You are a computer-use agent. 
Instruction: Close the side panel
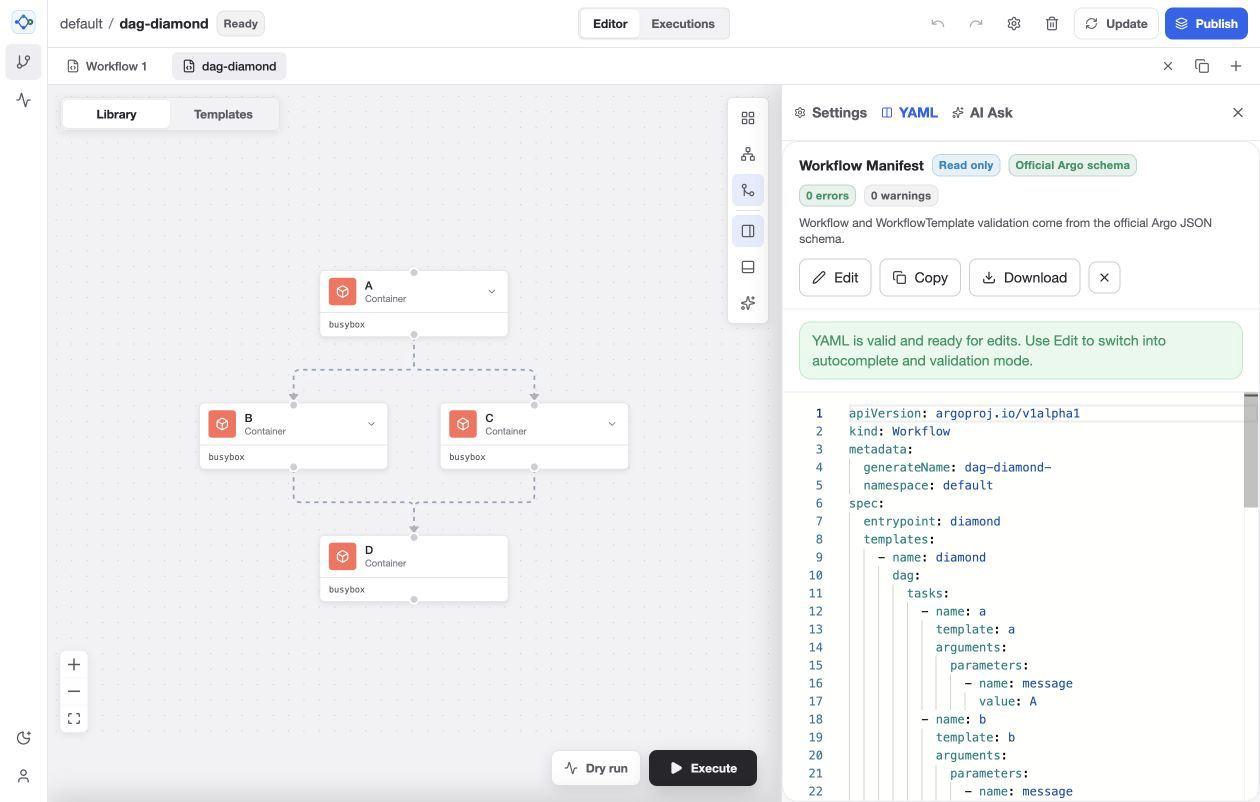click(x=1238, y=112)
